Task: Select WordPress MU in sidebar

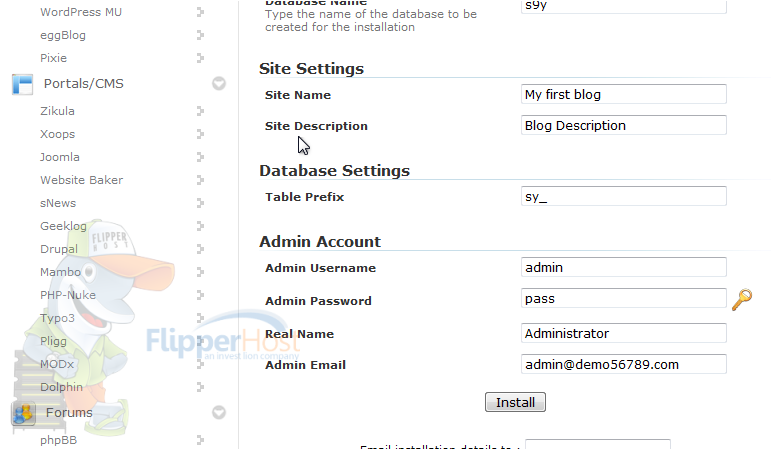Action: [81, 12]
